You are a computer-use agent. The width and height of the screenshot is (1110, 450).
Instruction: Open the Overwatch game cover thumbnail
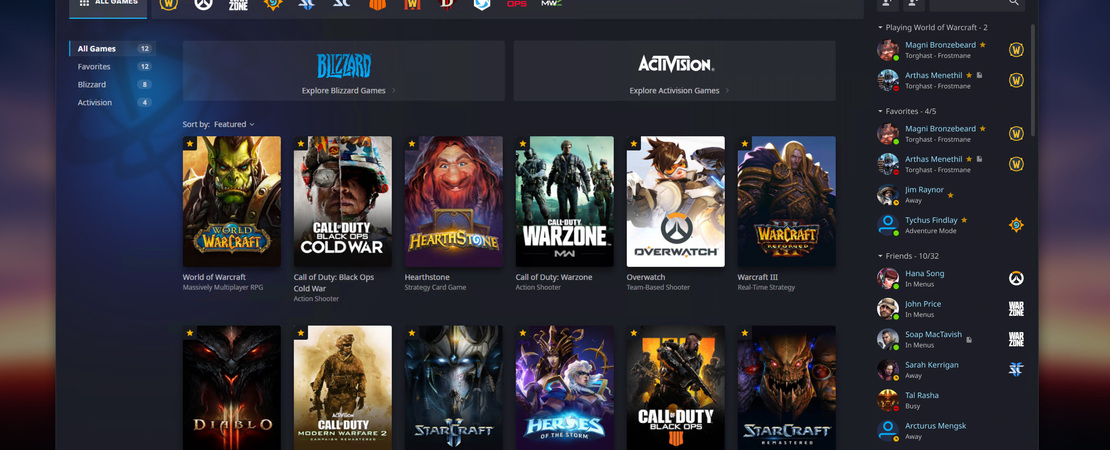(675, 202)
